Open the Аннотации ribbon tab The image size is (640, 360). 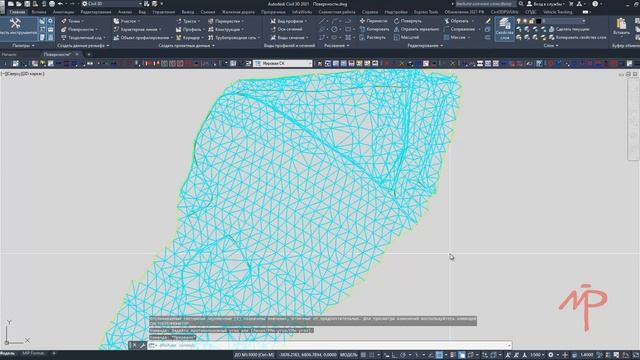(x=63, y=12)
